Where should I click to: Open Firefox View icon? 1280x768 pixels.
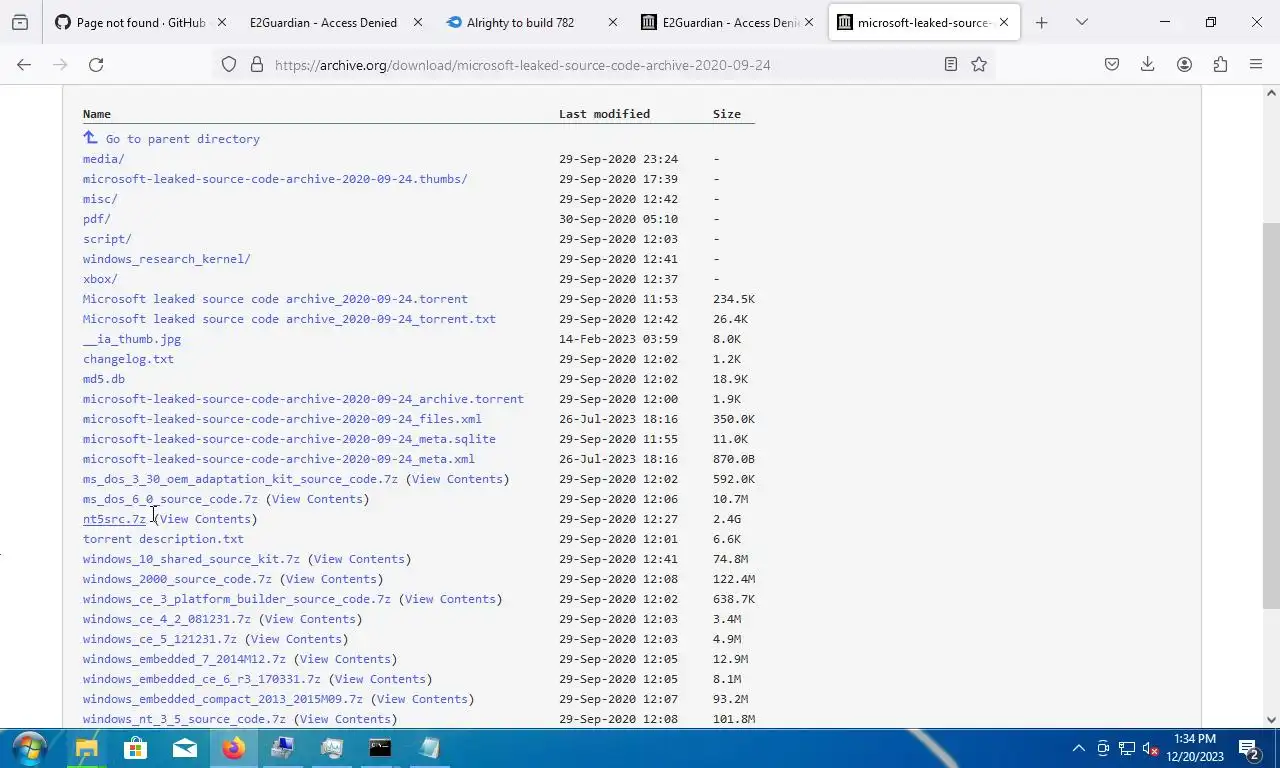click(20, 22)
